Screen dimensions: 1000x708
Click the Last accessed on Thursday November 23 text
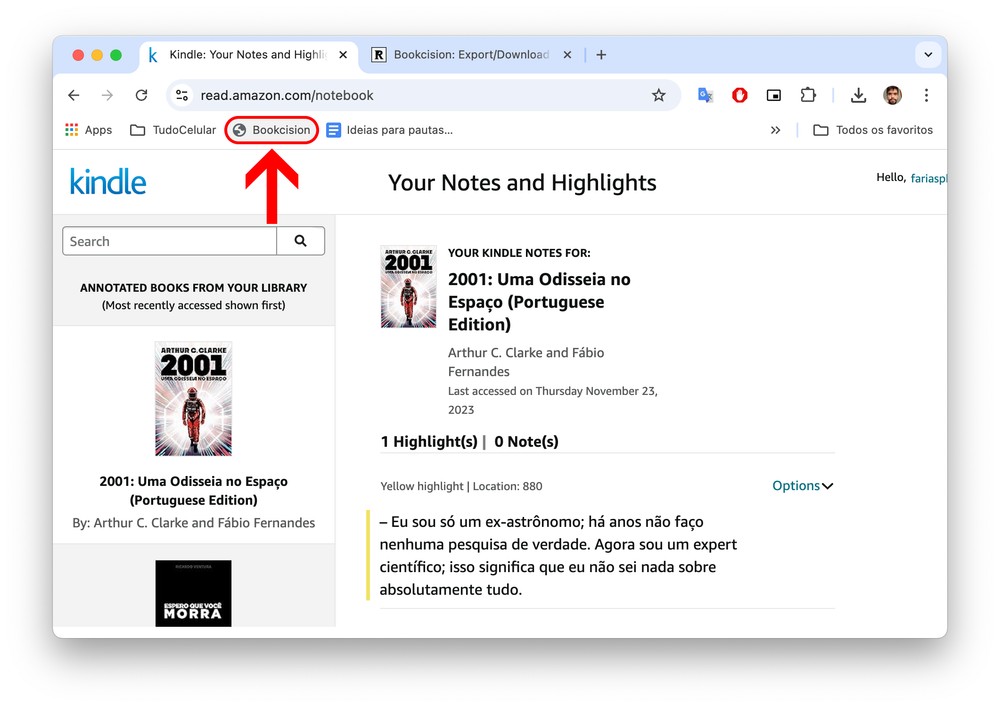coord(552,400)
